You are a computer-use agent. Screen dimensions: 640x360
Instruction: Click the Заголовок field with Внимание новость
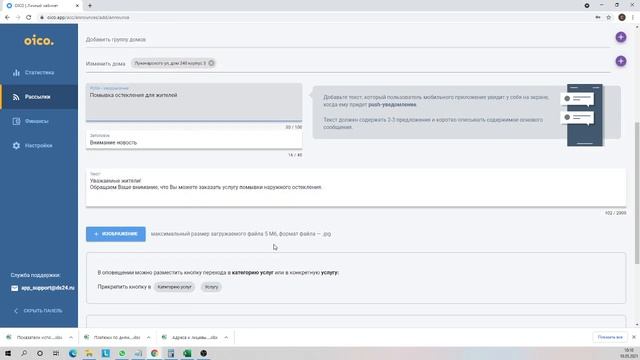click(x=194, y=140)
